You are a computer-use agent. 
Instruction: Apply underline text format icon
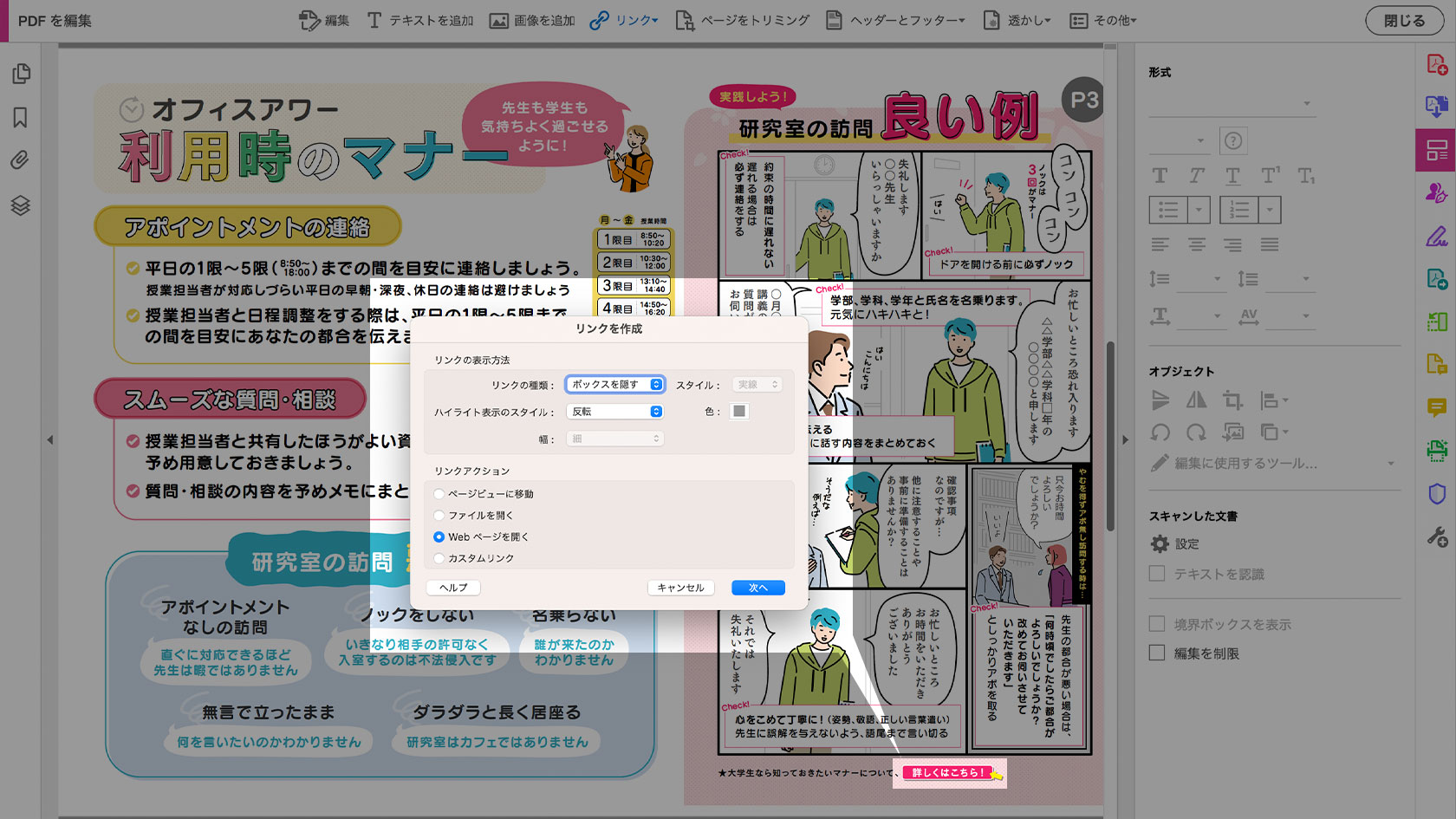(x=1232, y=176)
